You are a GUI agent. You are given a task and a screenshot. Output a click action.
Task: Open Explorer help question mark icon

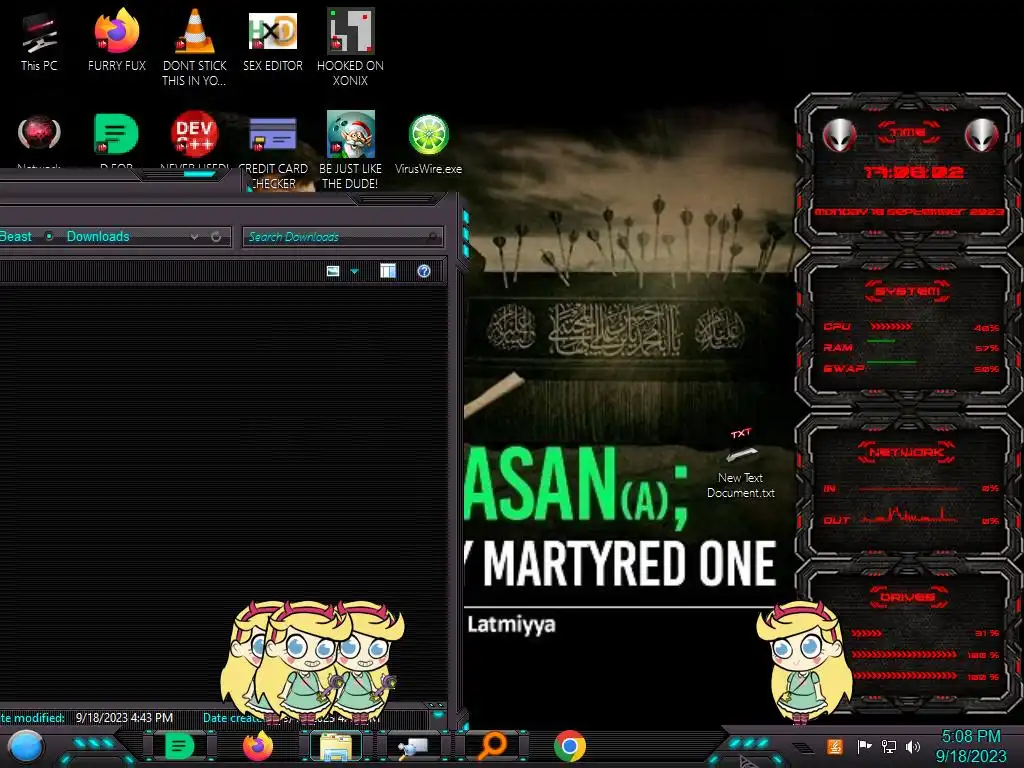click(424, 271)
